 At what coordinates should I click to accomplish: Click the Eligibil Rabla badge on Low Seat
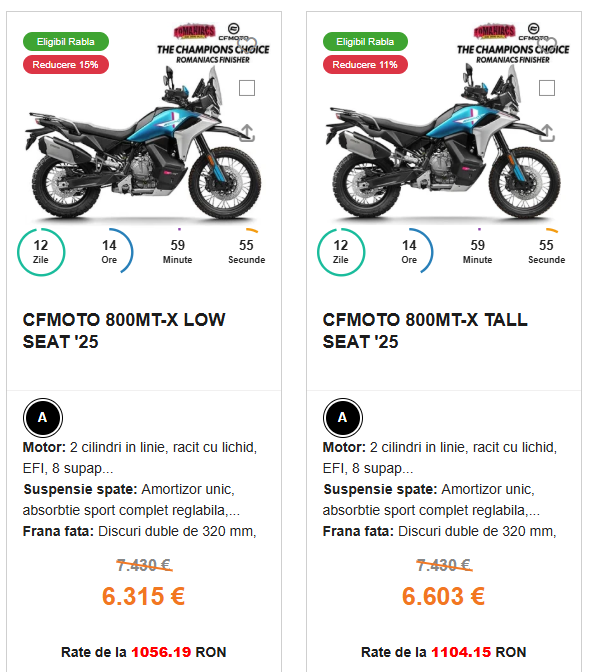click(66, 42)
